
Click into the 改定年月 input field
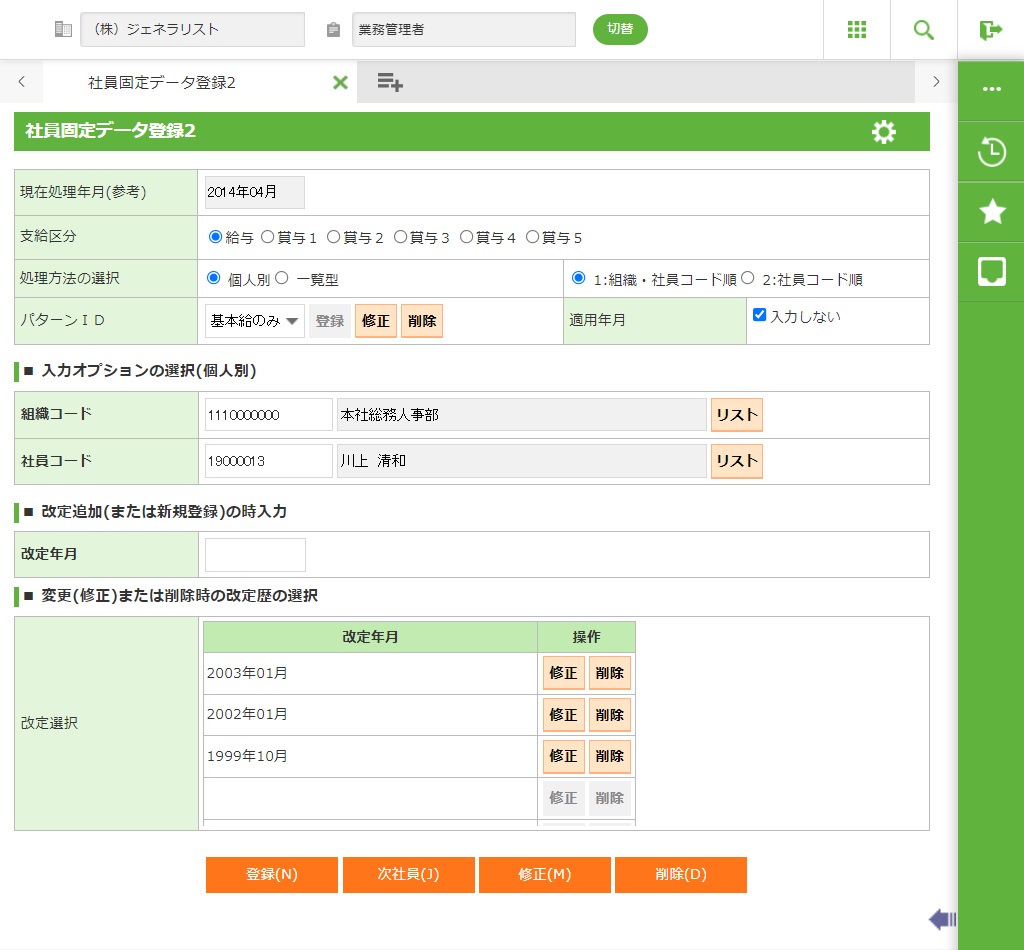[255, 555]
